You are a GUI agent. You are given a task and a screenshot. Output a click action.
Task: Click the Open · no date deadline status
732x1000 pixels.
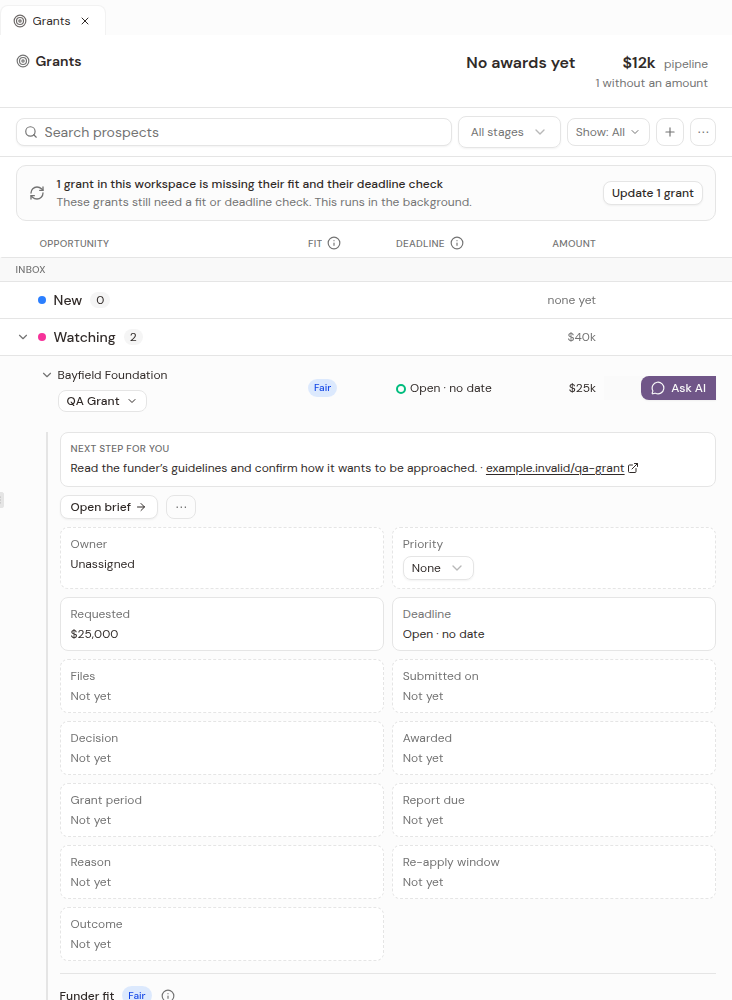coord(444,388)
